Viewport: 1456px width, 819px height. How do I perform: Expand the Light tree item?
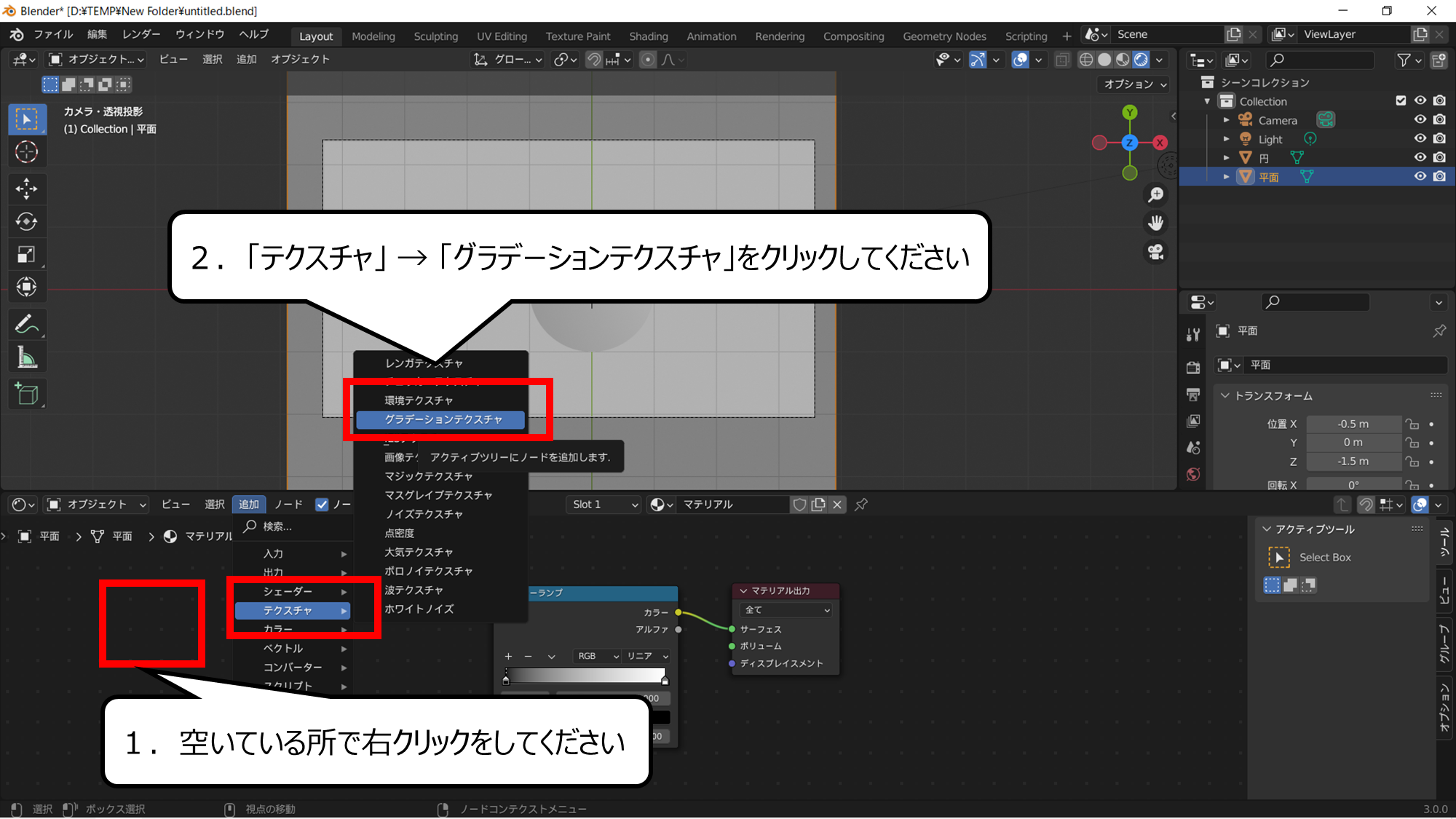pos(1227,139)
